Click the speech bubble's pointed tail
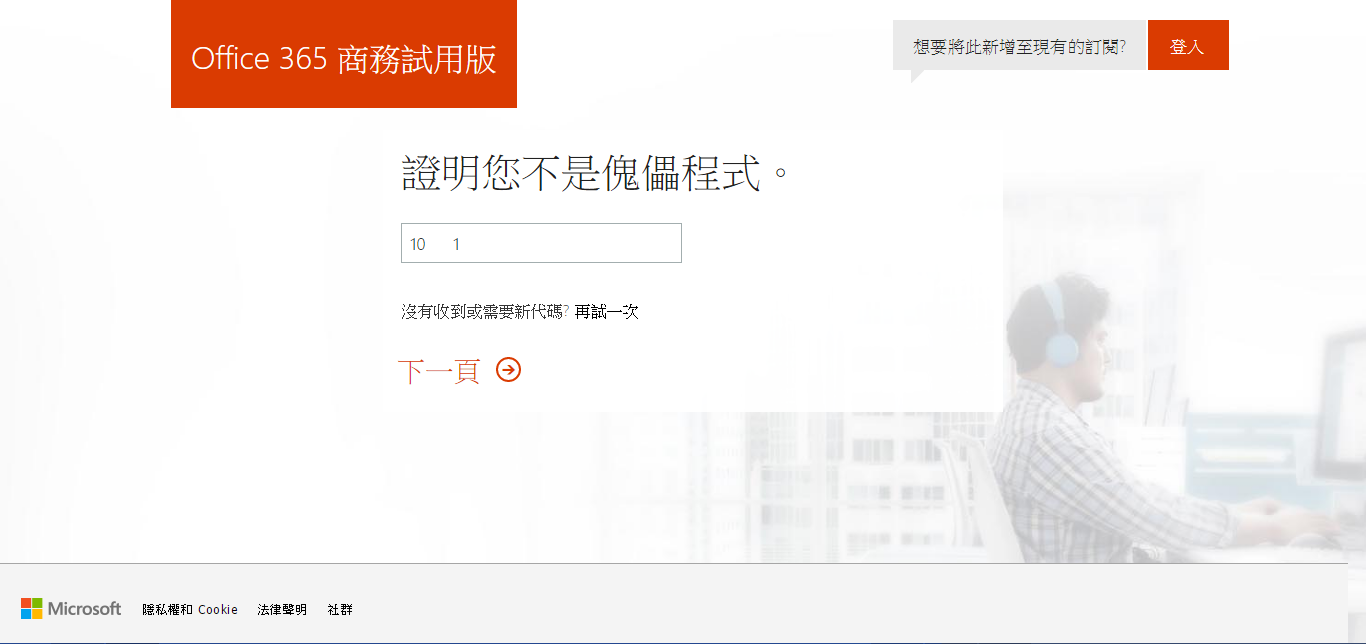Screen dimensions: 1366x644 click(918, 76)
